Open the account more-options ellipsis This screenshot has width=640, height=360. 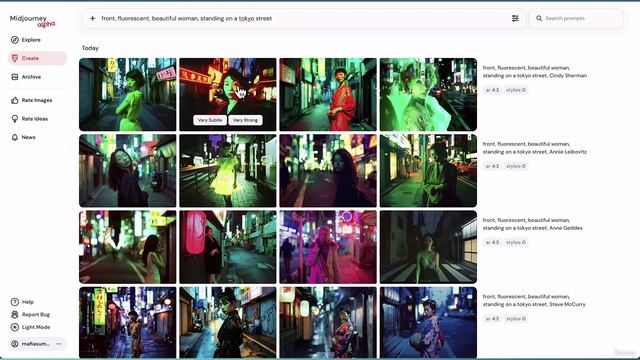[59, 344]
